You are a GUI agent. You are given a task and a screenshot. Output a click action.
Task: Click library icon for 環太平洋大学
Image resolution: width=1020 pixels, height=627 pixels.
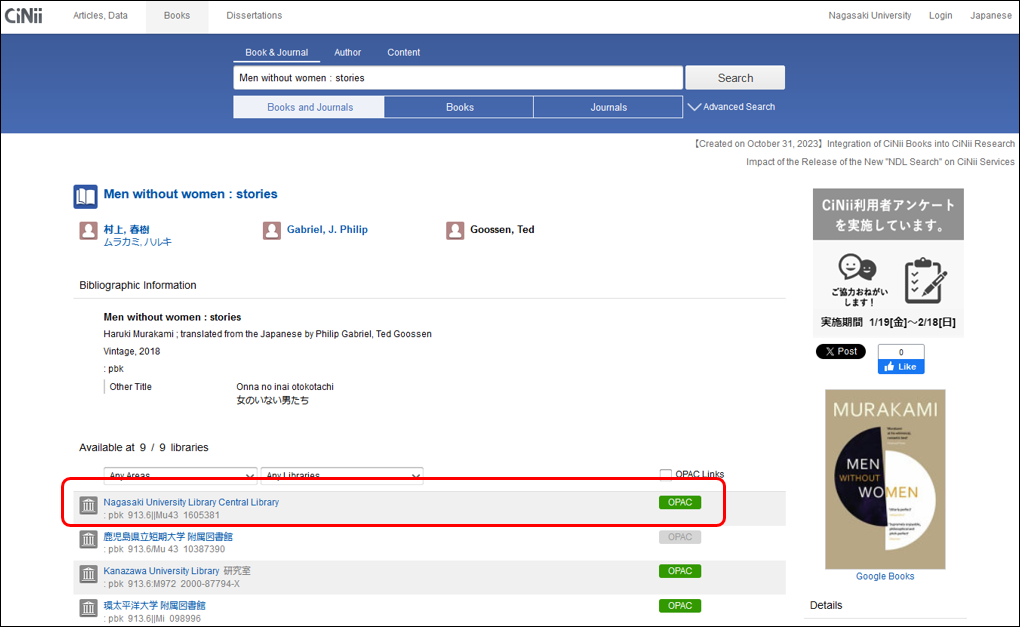pos(88,609)
